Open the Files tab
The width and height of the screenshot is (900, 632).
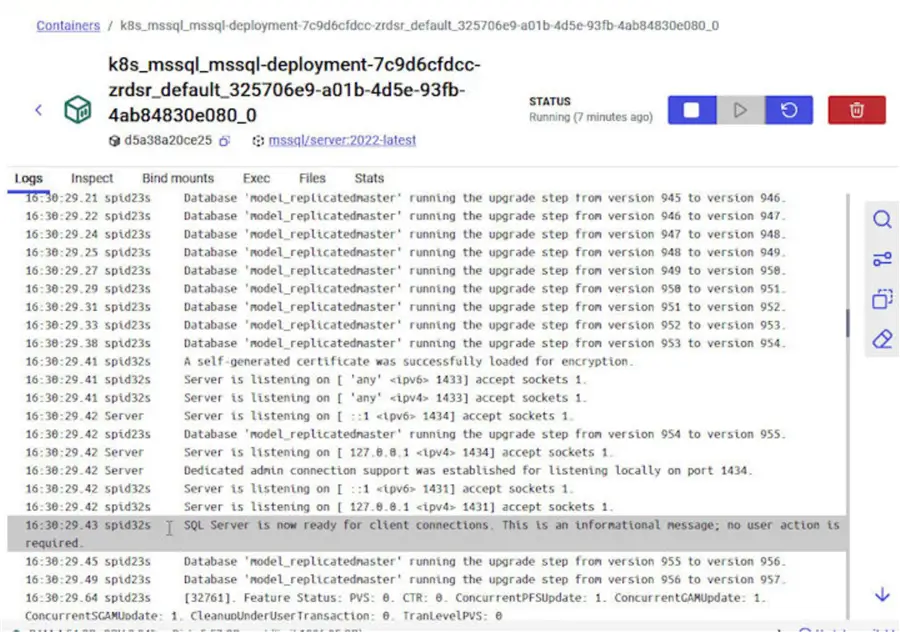coord(312,179)
